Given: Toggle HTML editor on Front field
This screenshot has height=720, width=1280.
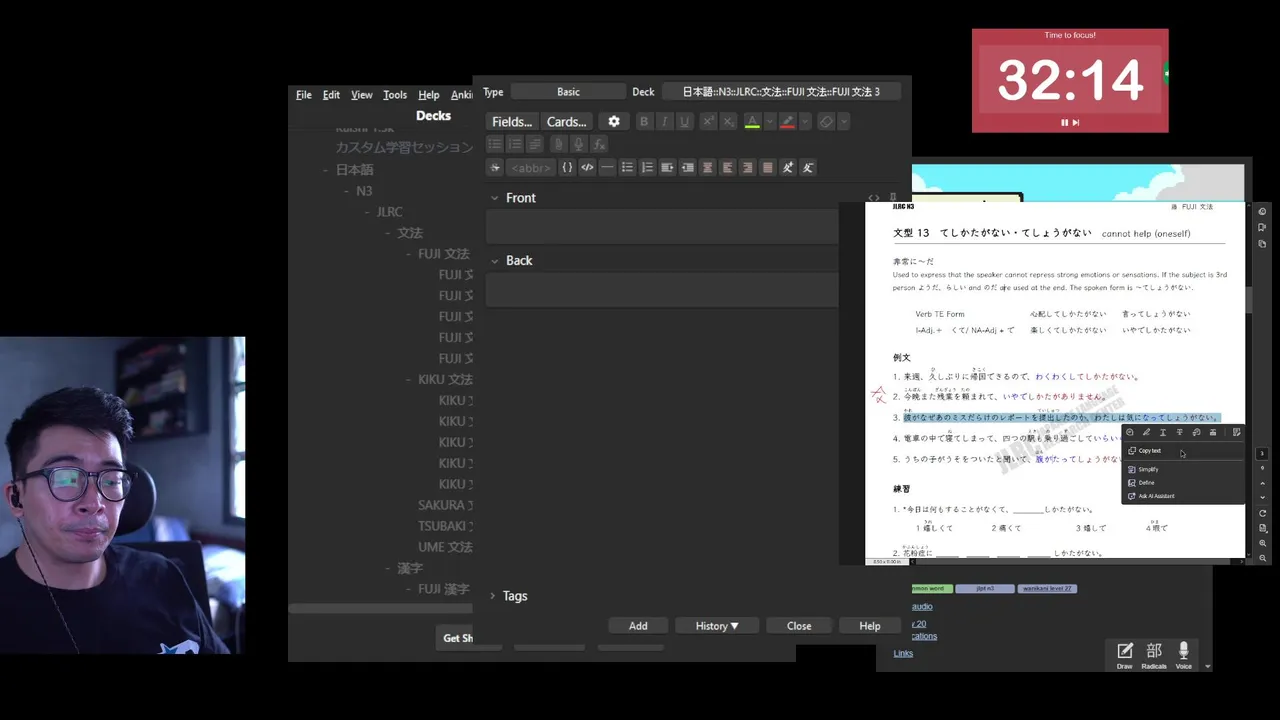Looking at the screenshot, I should pos(874,198).
